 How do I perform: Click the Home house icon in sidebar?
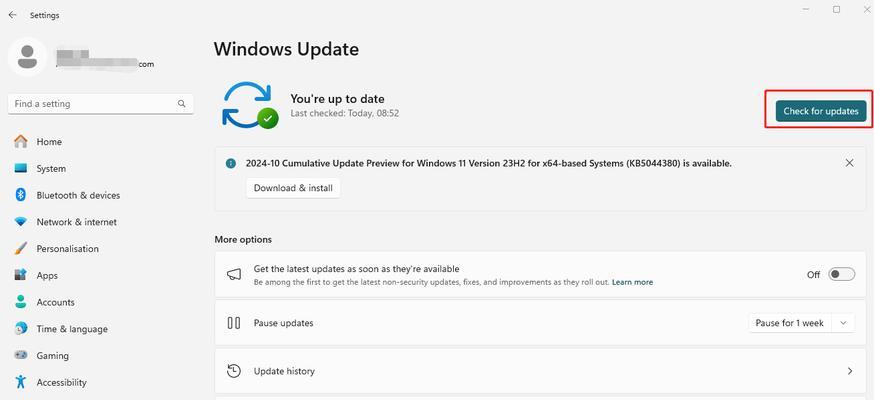pyautogui.click(x=21, y=142)
